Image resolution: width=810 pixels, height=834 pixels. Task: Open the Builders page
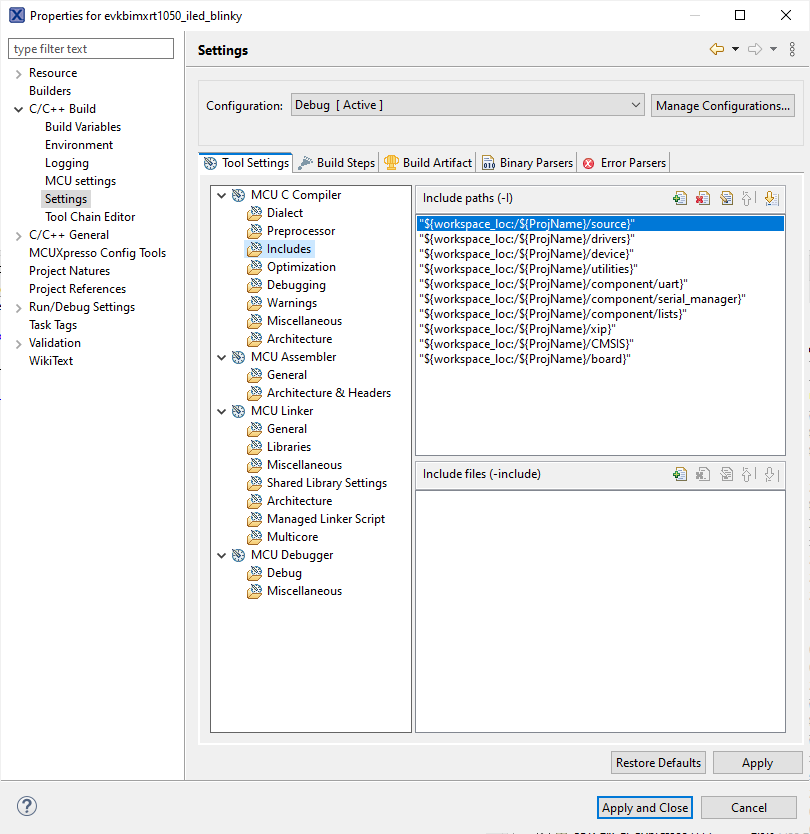[x=49, y=91]
